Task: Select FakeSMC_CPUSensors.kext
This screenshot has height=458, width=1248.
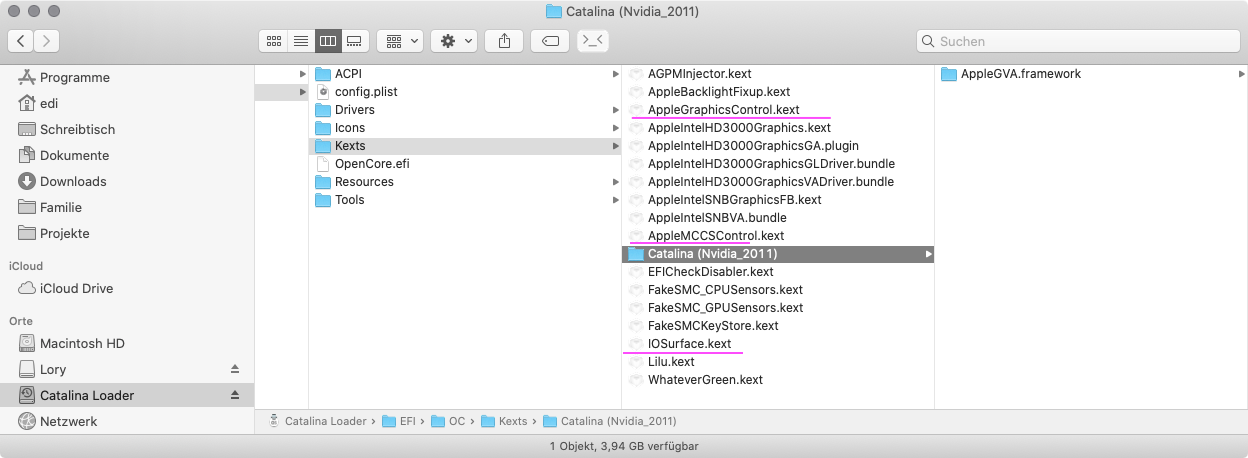Action: click(725, 290)
